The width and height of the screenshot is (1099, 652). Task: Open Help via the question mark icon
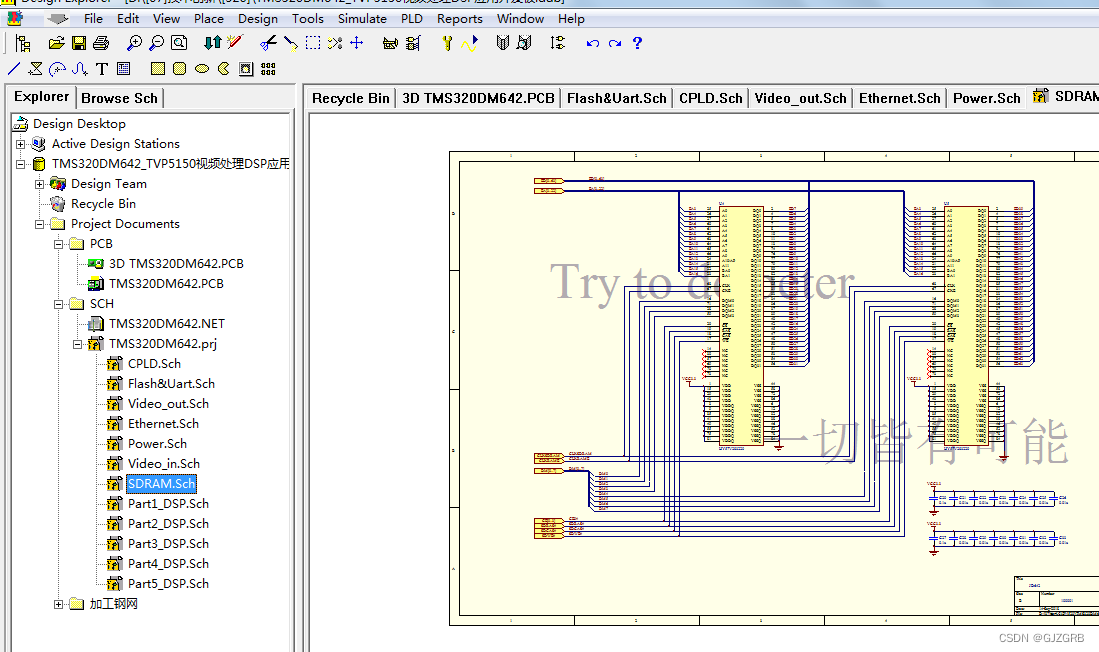tap(637, 43)
